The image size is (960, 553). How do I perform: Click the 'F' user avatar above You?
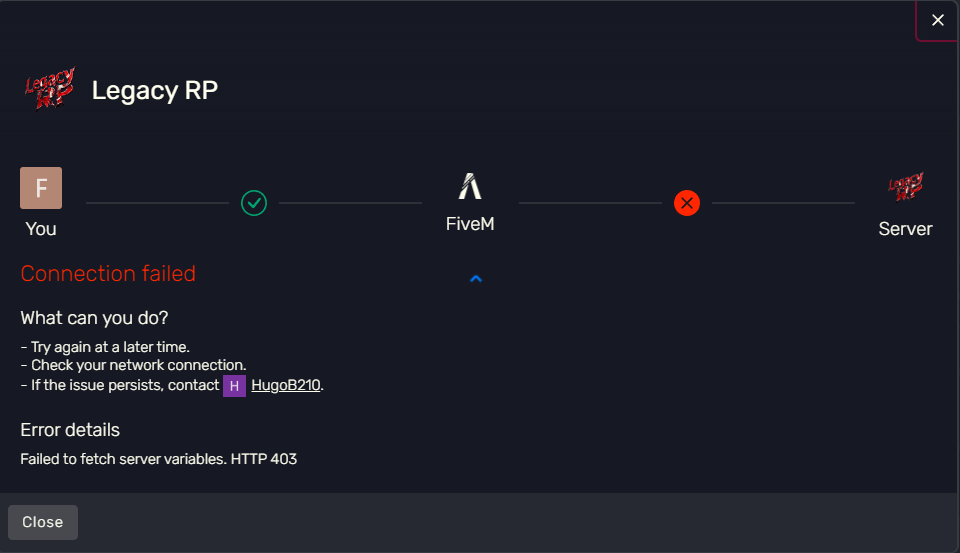(x=41, y=188)
